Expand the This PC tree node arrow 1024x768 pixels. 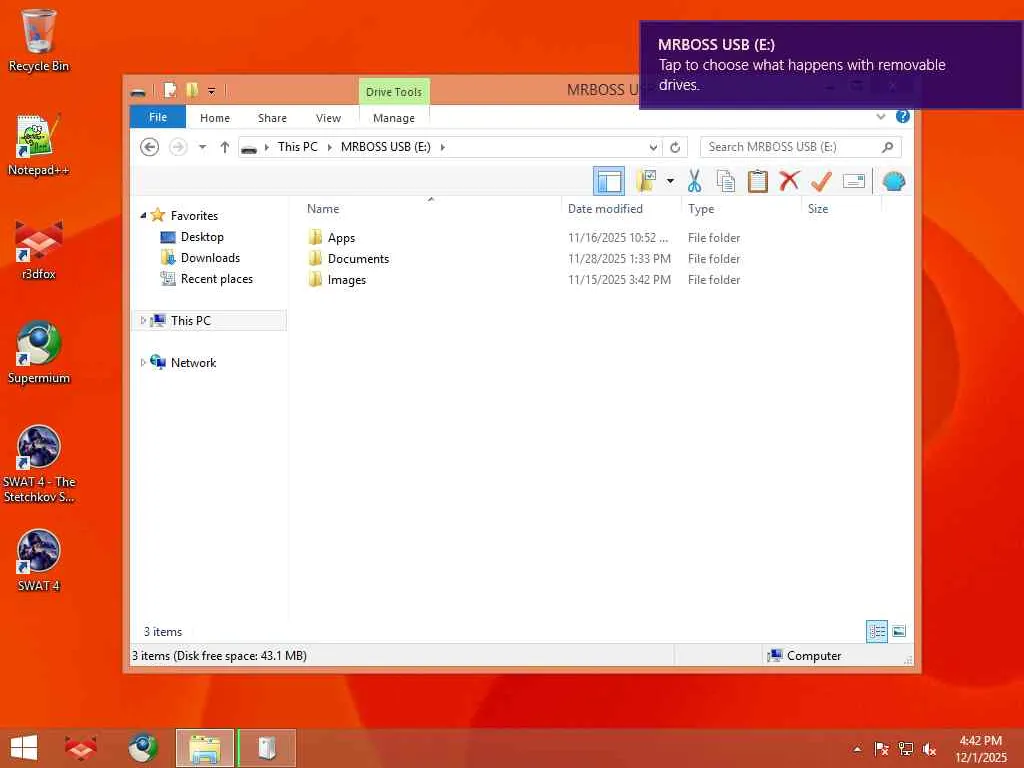click(x=143, y=320)
